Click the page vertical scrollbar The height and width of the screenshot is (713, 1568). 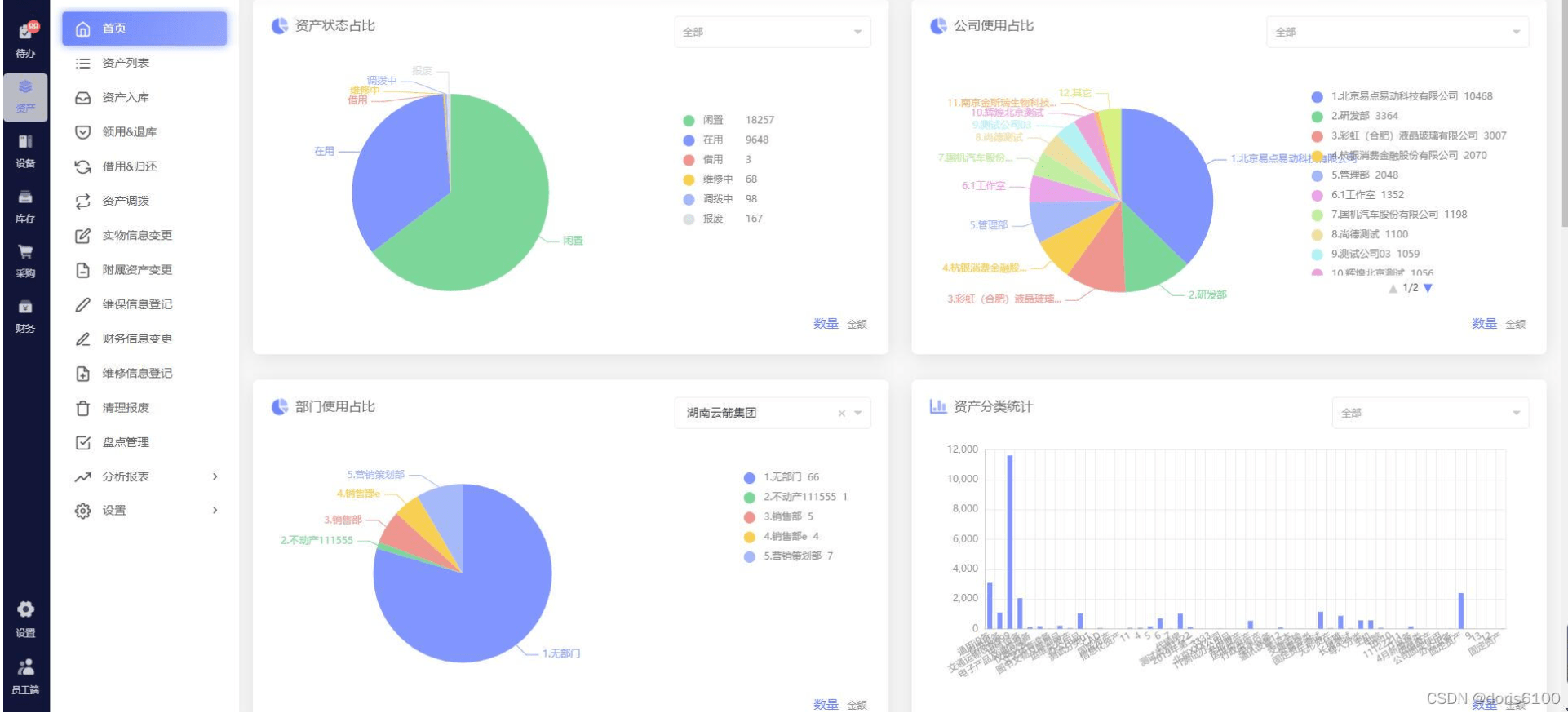tap(1564, 114)
